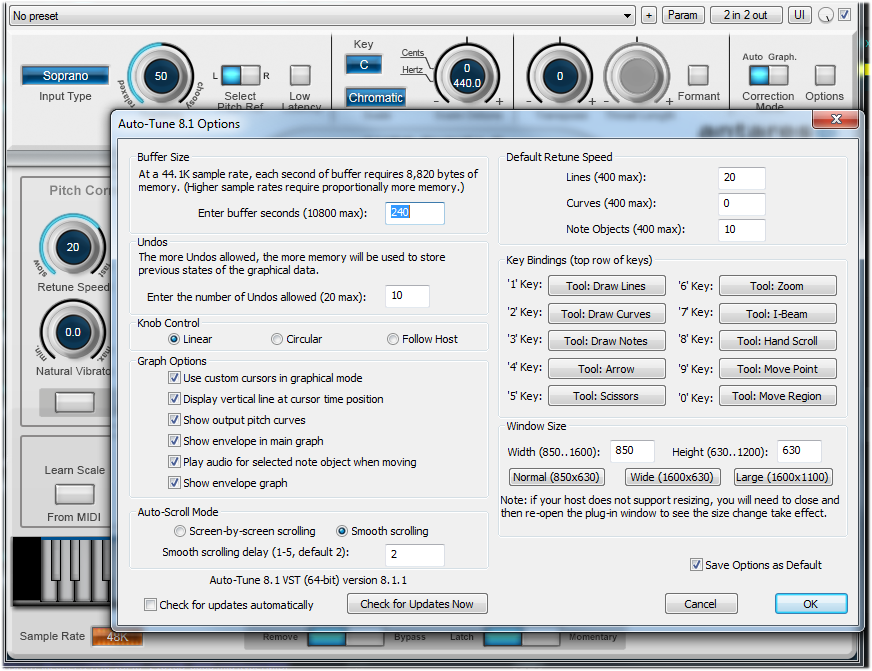This screenshot has height=671, width=872.
Task: Click the Note Objects retune speed field
Action: pos(741,230)
